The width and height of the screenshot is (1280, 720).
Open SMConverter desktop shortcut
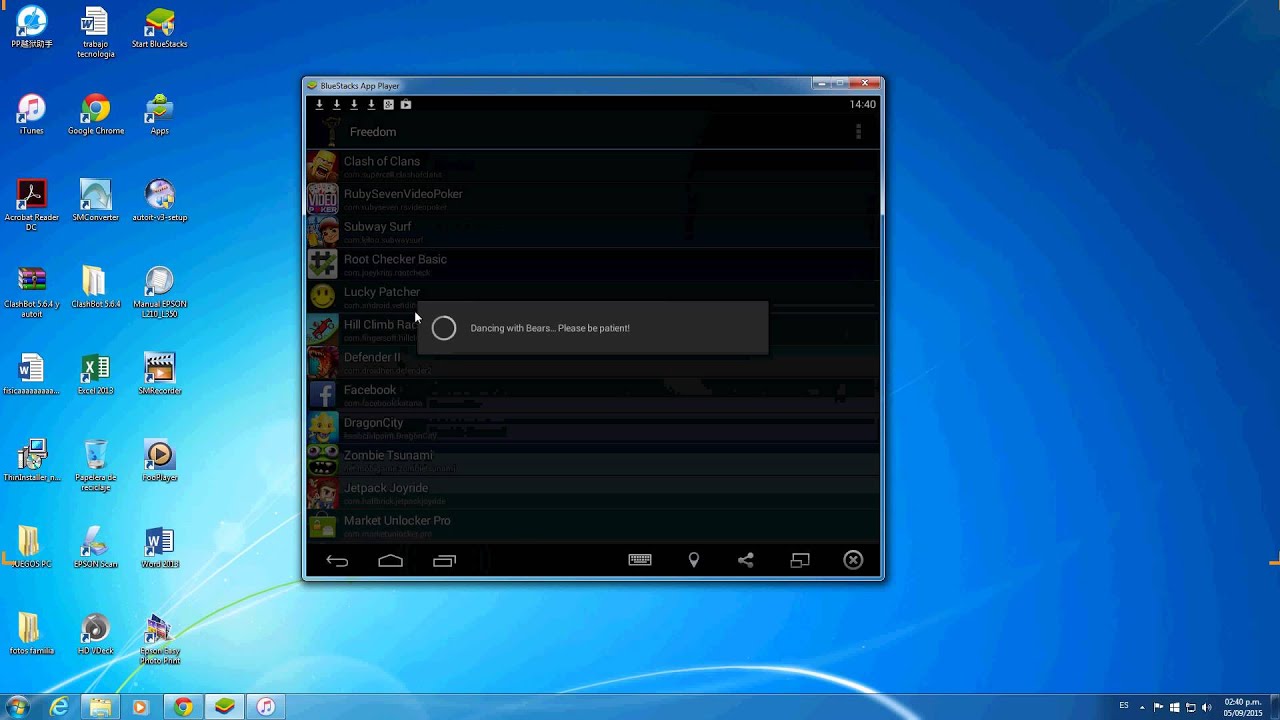(96, 201)
